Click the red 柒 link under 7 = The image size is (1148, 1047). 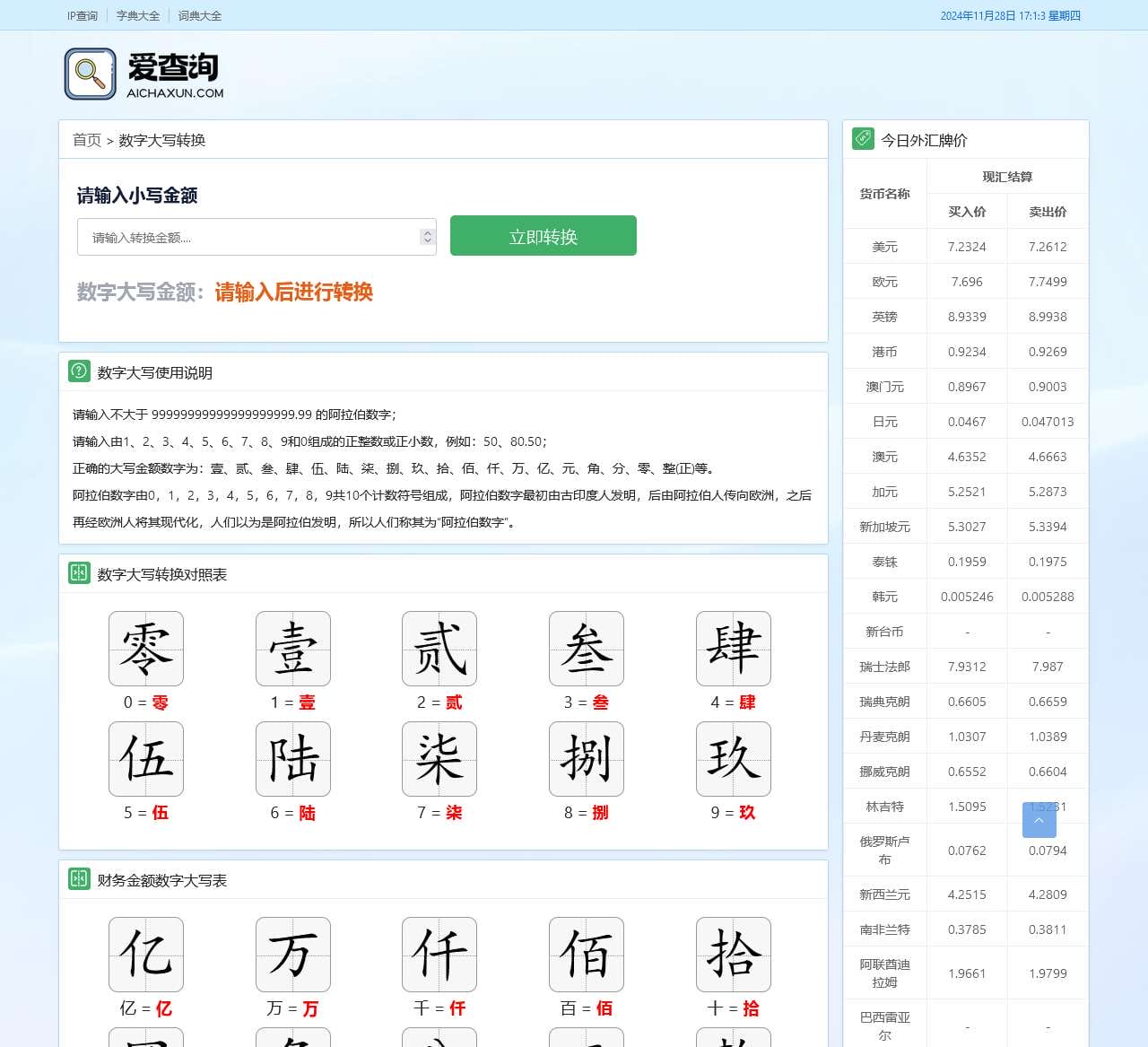[455, 813]
